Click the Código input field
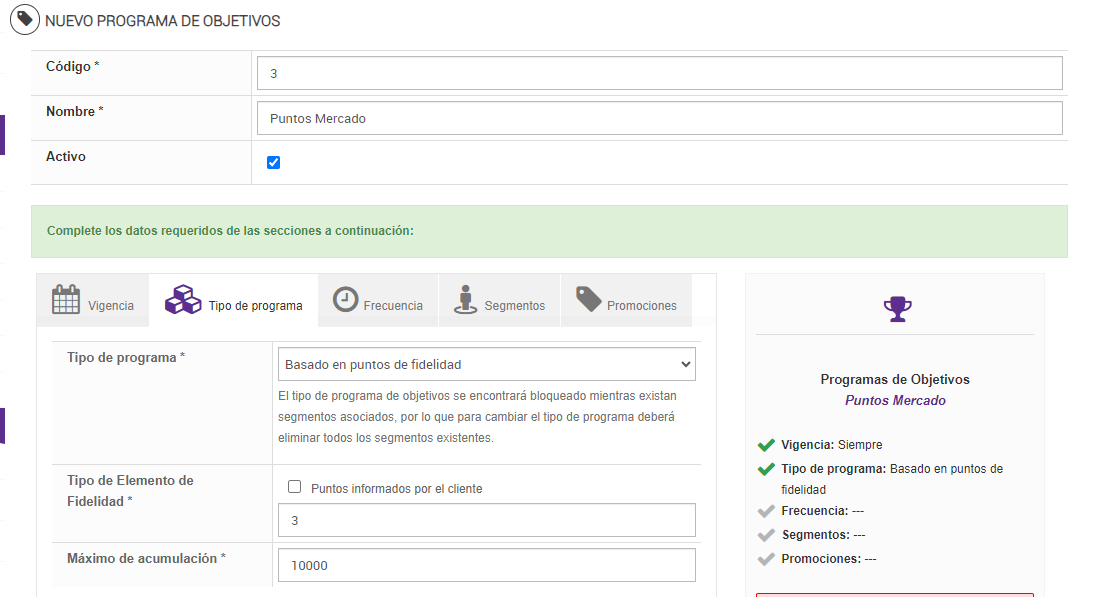This screenshot has height=597, width=1093. pyautogui.click(x=659, y=73)
